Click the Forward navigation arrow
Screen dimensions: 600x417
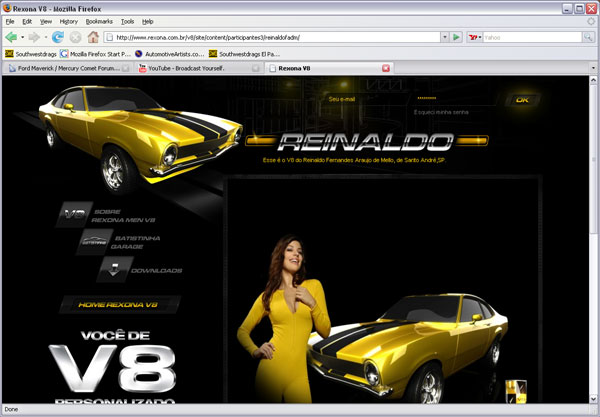[x=34, y=37]
